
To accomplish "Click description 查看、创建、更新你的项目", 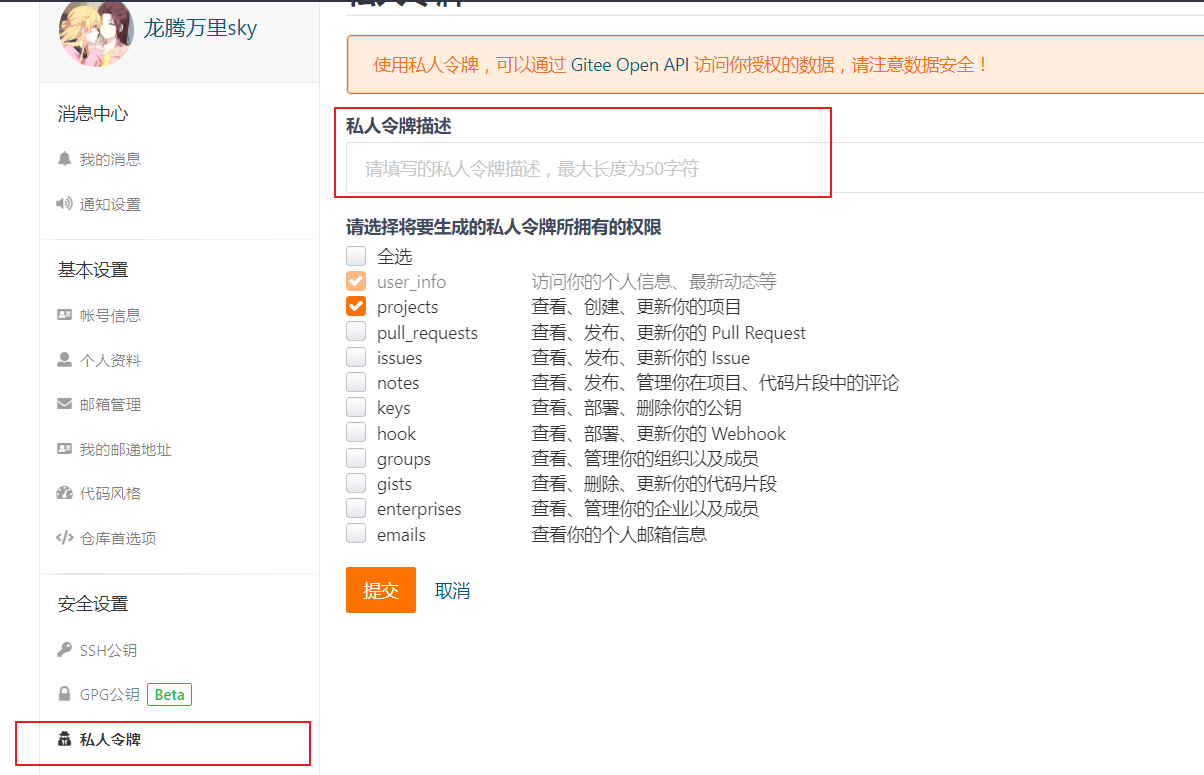I will (636, 307).
